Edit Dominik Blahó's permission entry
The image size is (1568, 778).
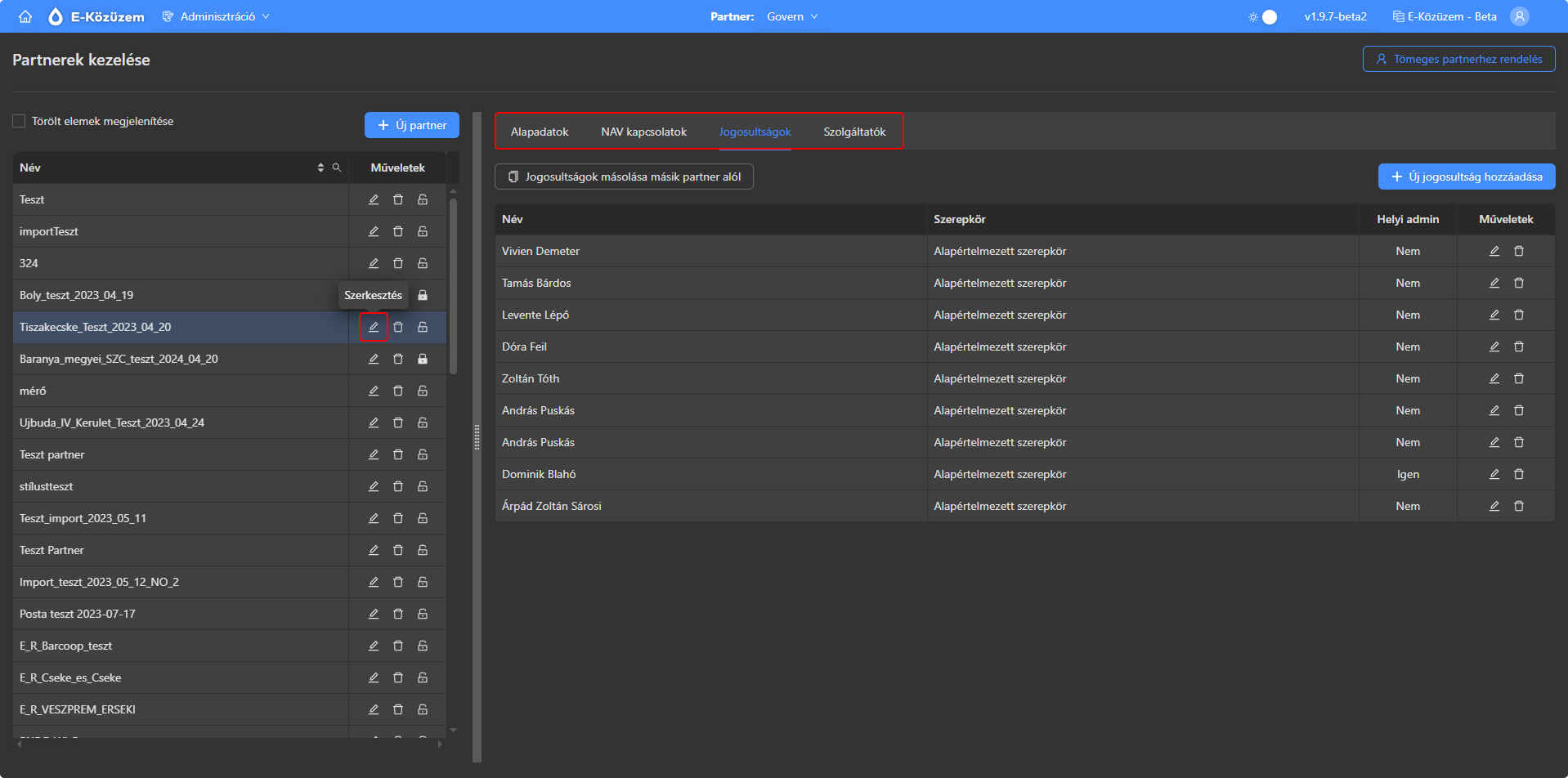[x=1494, y=474]
